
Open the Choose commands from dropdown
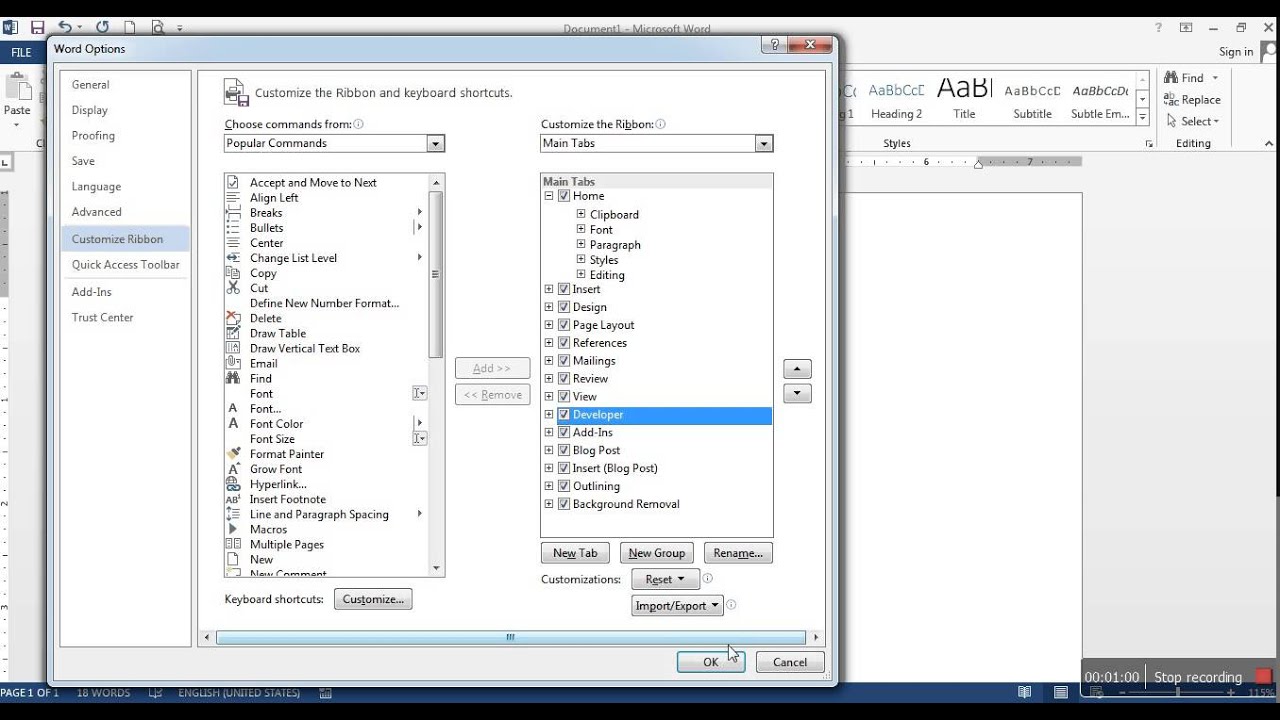pyautogui.click(x=435, y=144)
